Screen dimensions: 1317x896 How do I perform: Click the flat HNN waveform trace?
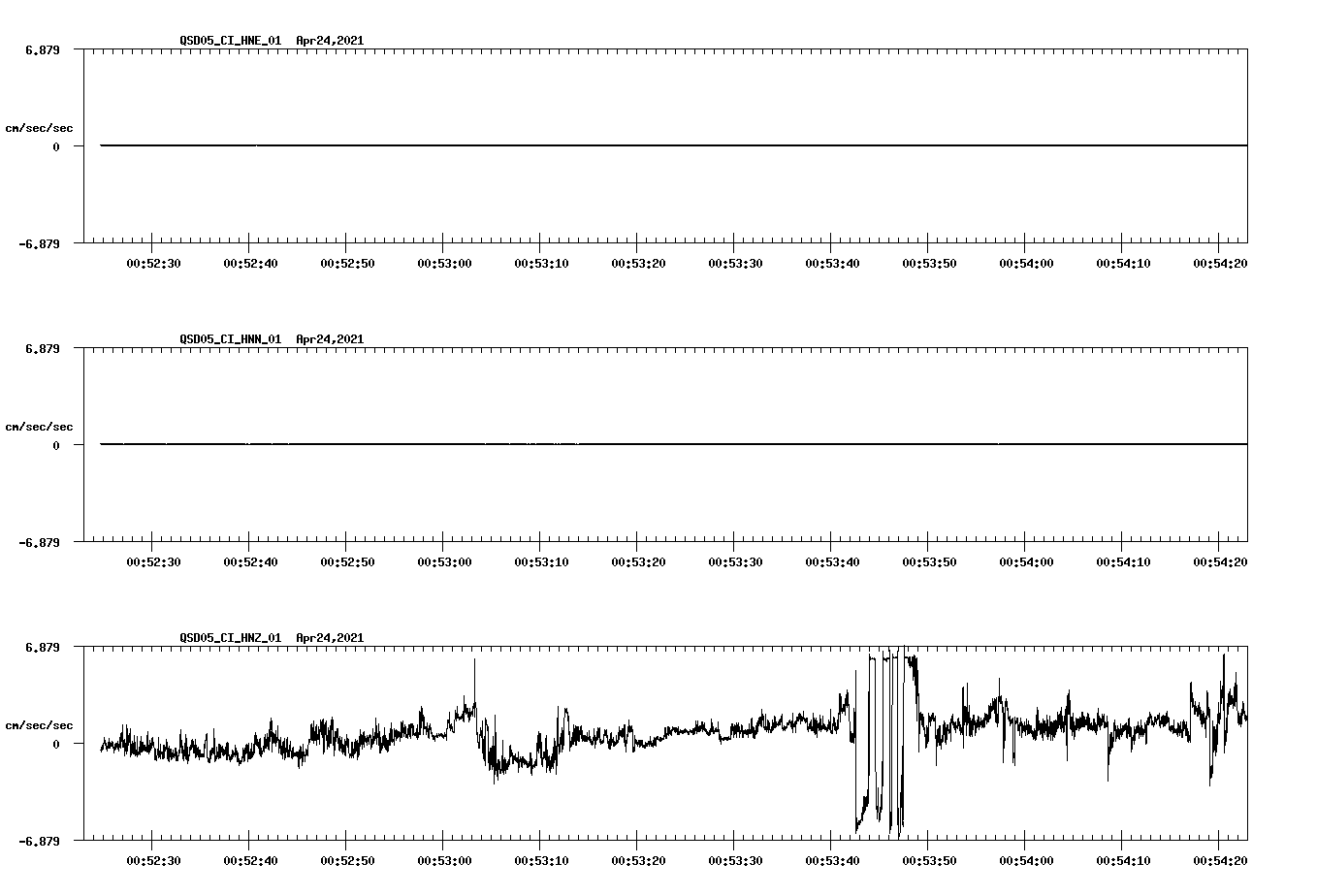pyautogui.click(x=582, y=444)
